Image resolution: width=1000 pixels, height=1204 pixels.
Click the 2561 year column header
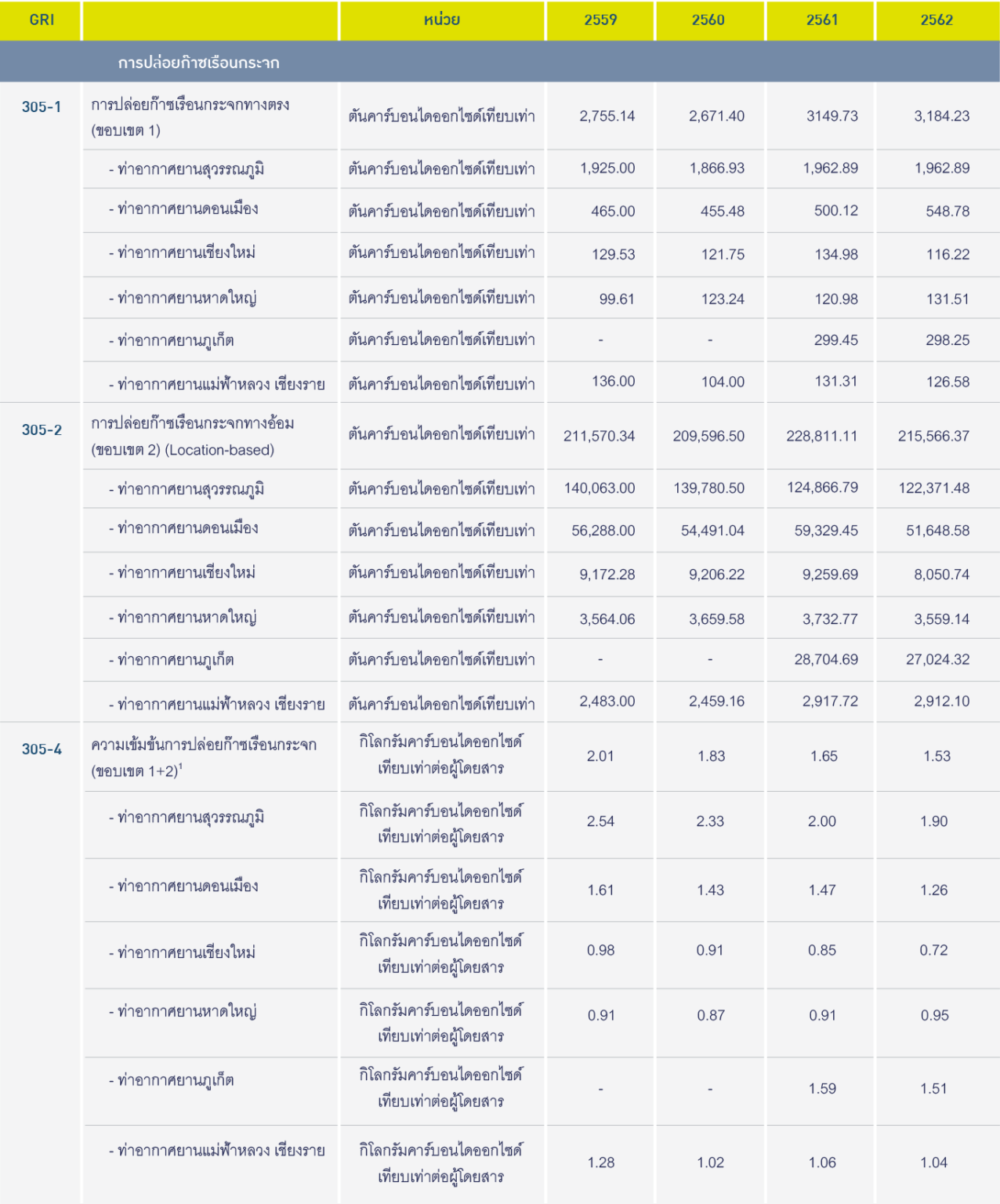point(822,20)
